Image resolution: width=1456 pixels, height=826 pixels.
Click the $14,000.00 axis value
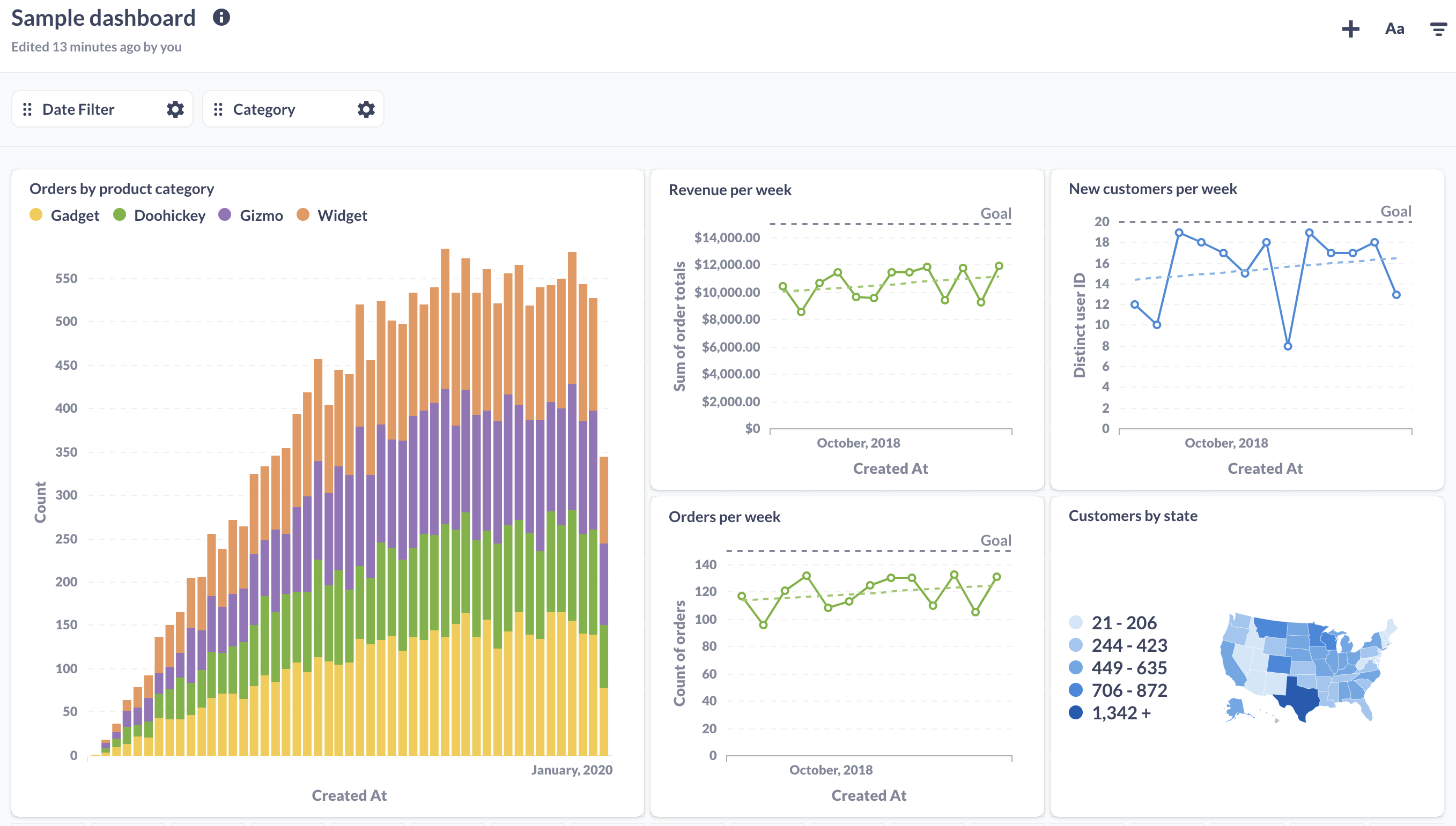pyautogui.click(x=727, y=237)
